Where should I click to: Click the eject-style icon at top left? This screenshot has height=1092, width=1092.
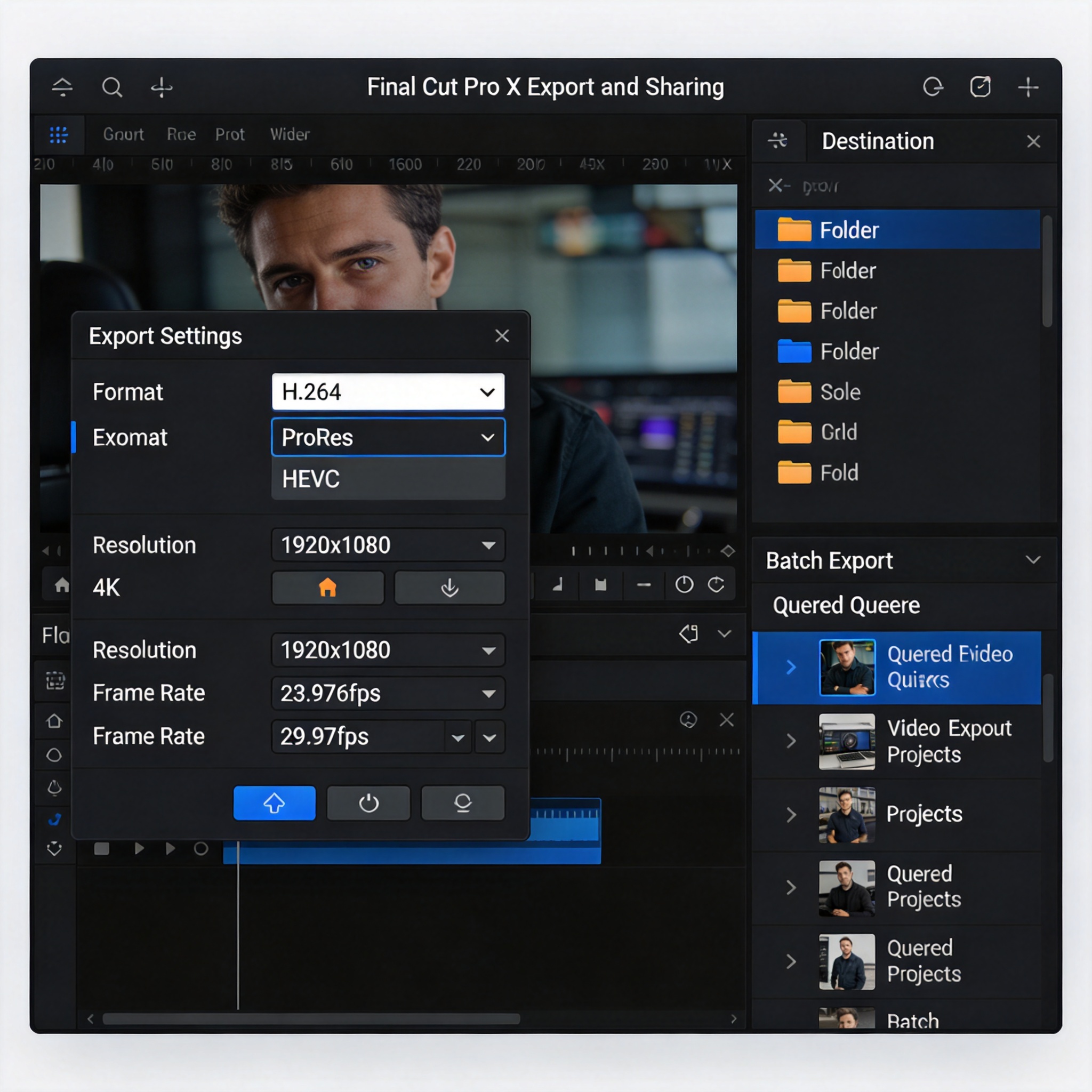click(62, 87)
